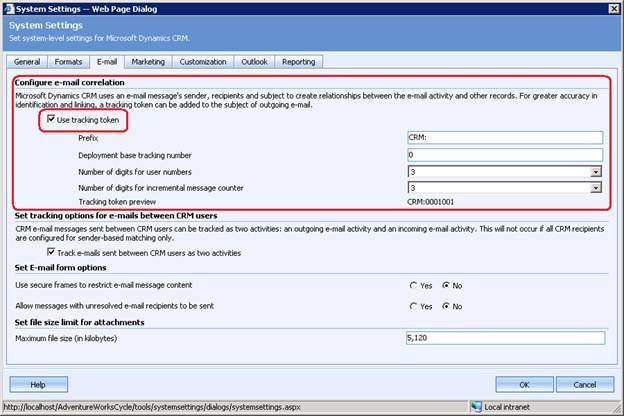Click the Help button
Image resolution: width=624 pixels, height=416 pixels.
tap(38, 384)
